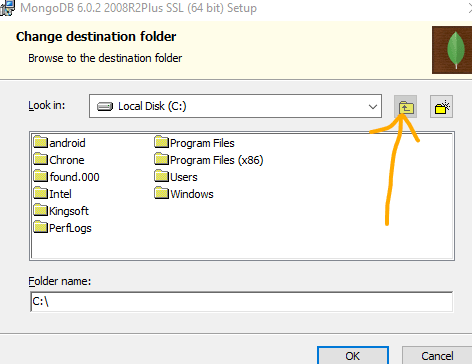Select the Program Files folder icon

162,142
